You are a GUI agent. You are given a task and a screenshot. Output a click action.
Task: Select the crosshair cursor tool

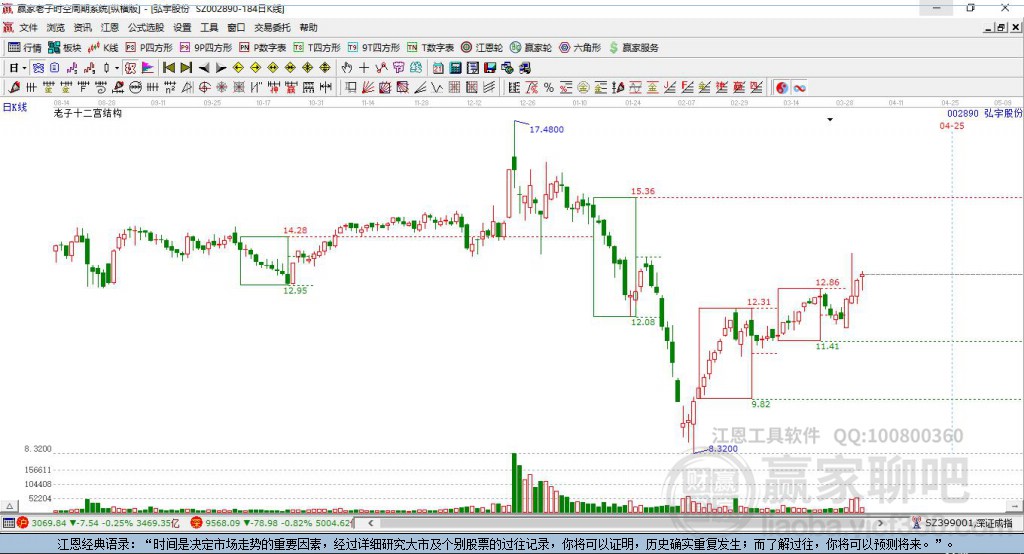pyautogui.click(x=364, y=68)
